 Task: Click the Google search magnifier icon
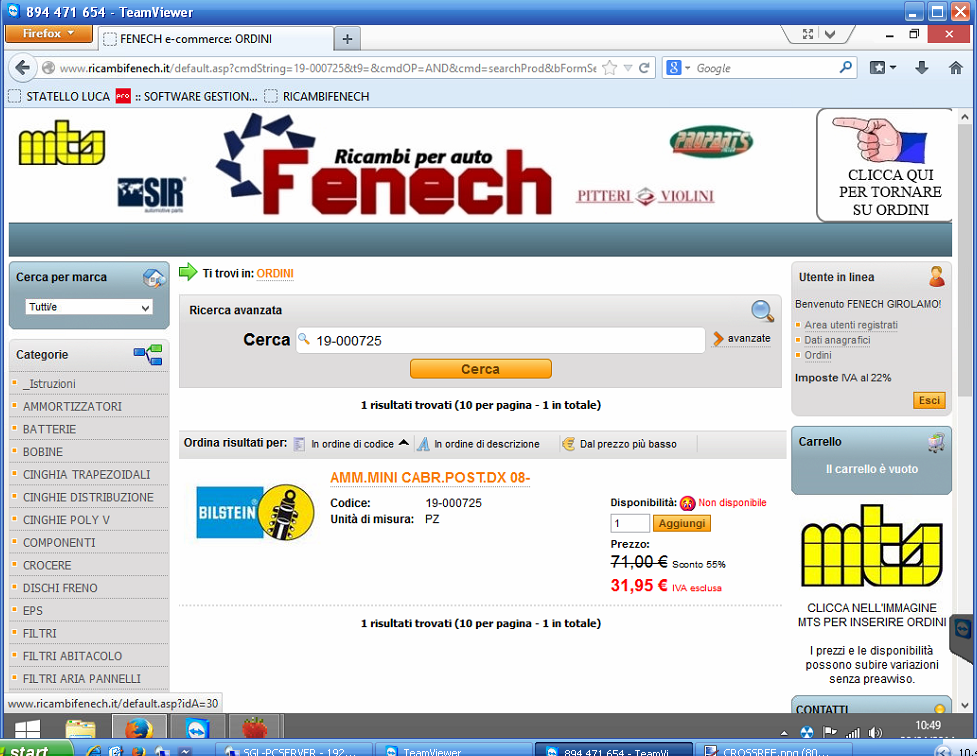click(x=846, y=67)
